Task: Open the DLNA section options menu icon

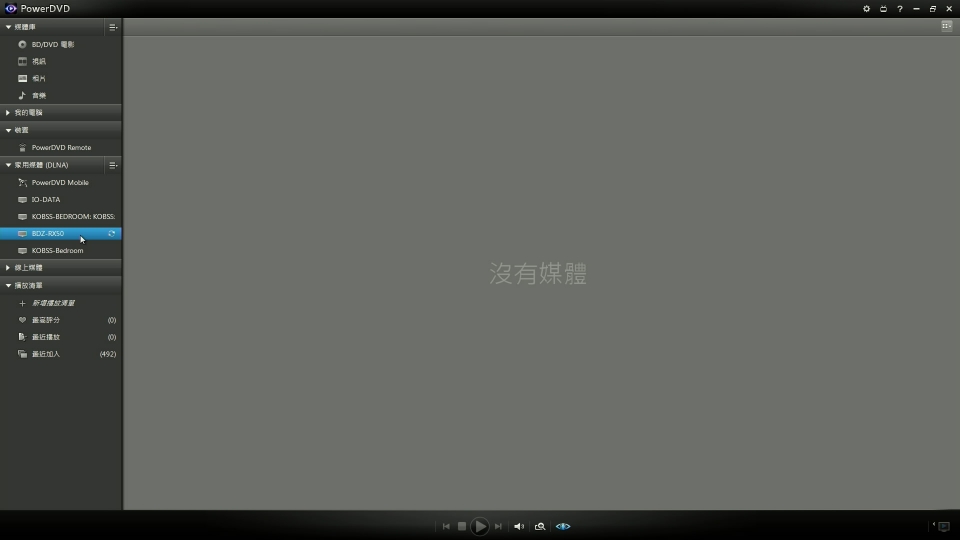Action: [113, 165]
